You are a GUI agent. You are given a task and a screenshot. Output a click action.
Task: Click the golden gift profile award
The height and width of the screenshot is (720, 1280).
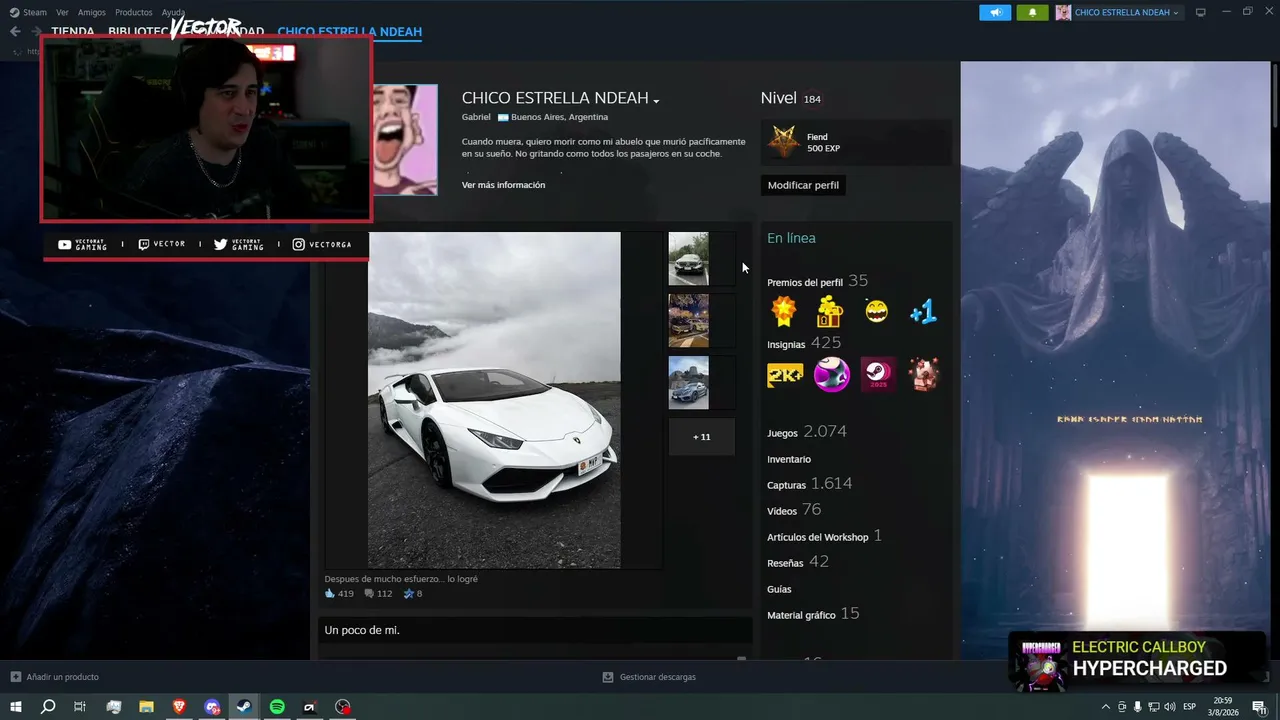click(830, 312)
